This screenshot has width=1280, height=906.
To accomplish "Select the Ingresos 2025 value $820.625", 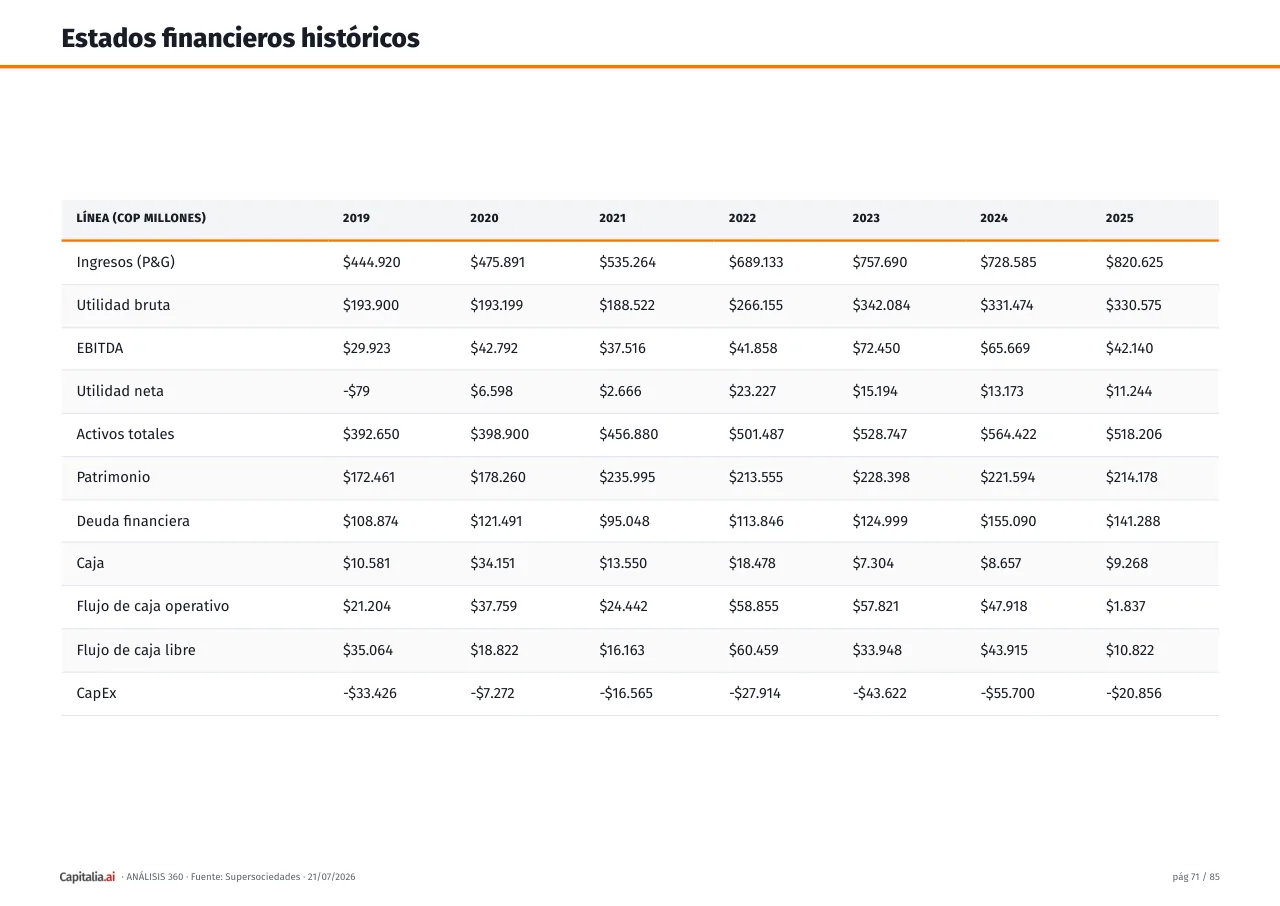I will point(1134,262).
